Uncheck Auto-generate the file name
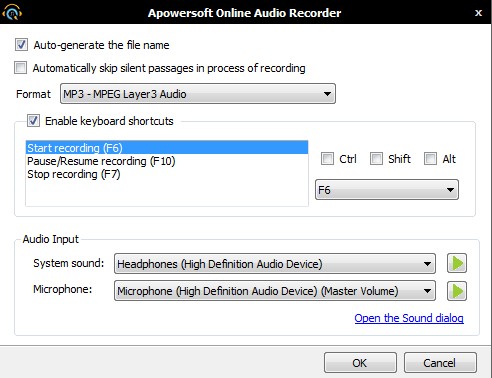The height and width of the screenshot is (378, 492). coord(21,45)
